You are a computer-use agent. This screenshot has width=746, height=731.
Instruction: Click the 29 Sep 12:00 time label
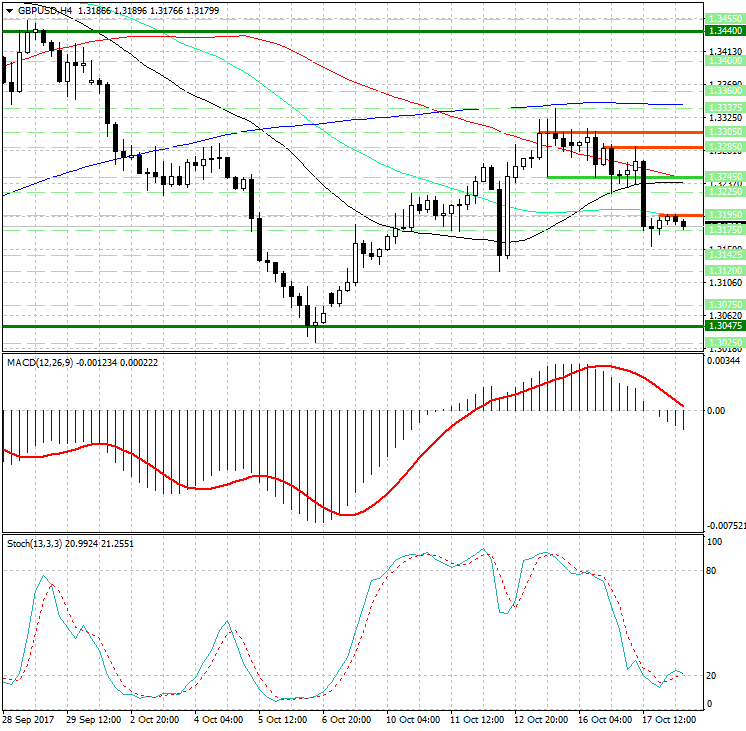pos(93,720)
